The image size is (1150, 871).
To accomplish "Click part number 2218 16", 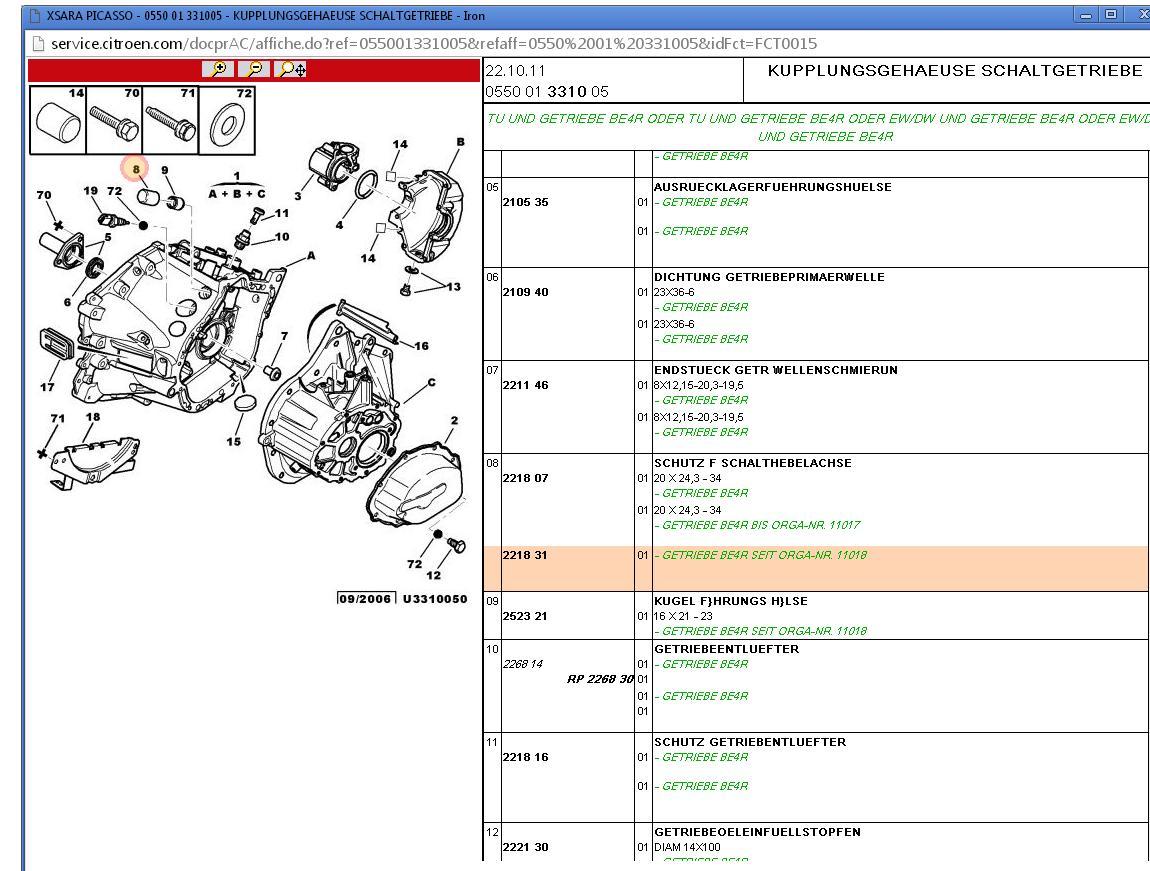I will tap(525, 757).
